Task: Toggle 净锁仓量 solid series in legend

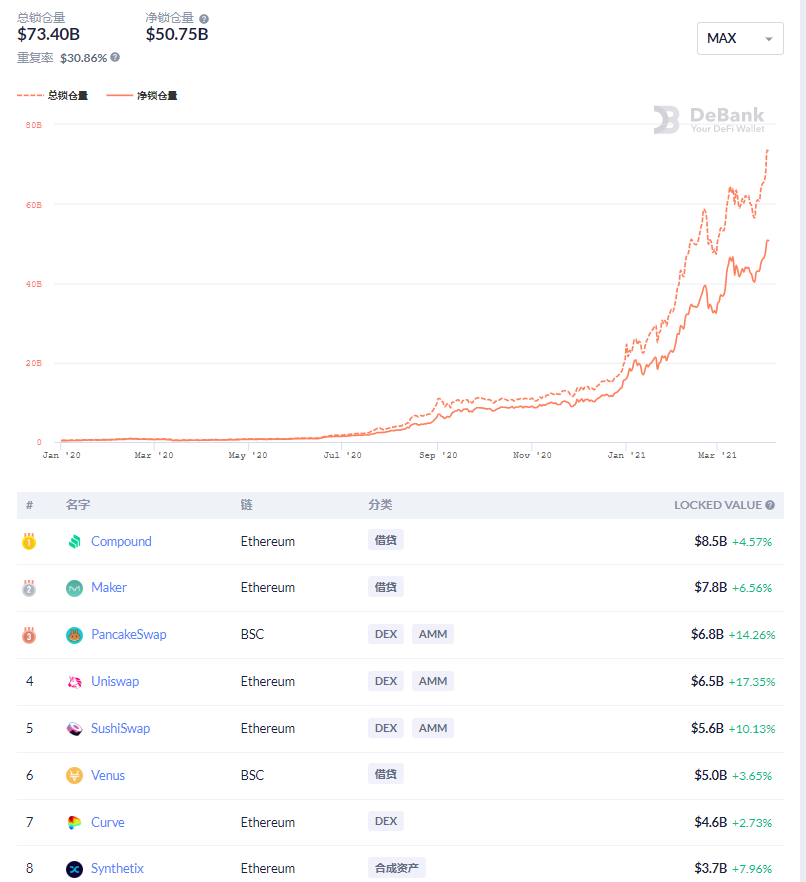Action: [x=142, y=96]
